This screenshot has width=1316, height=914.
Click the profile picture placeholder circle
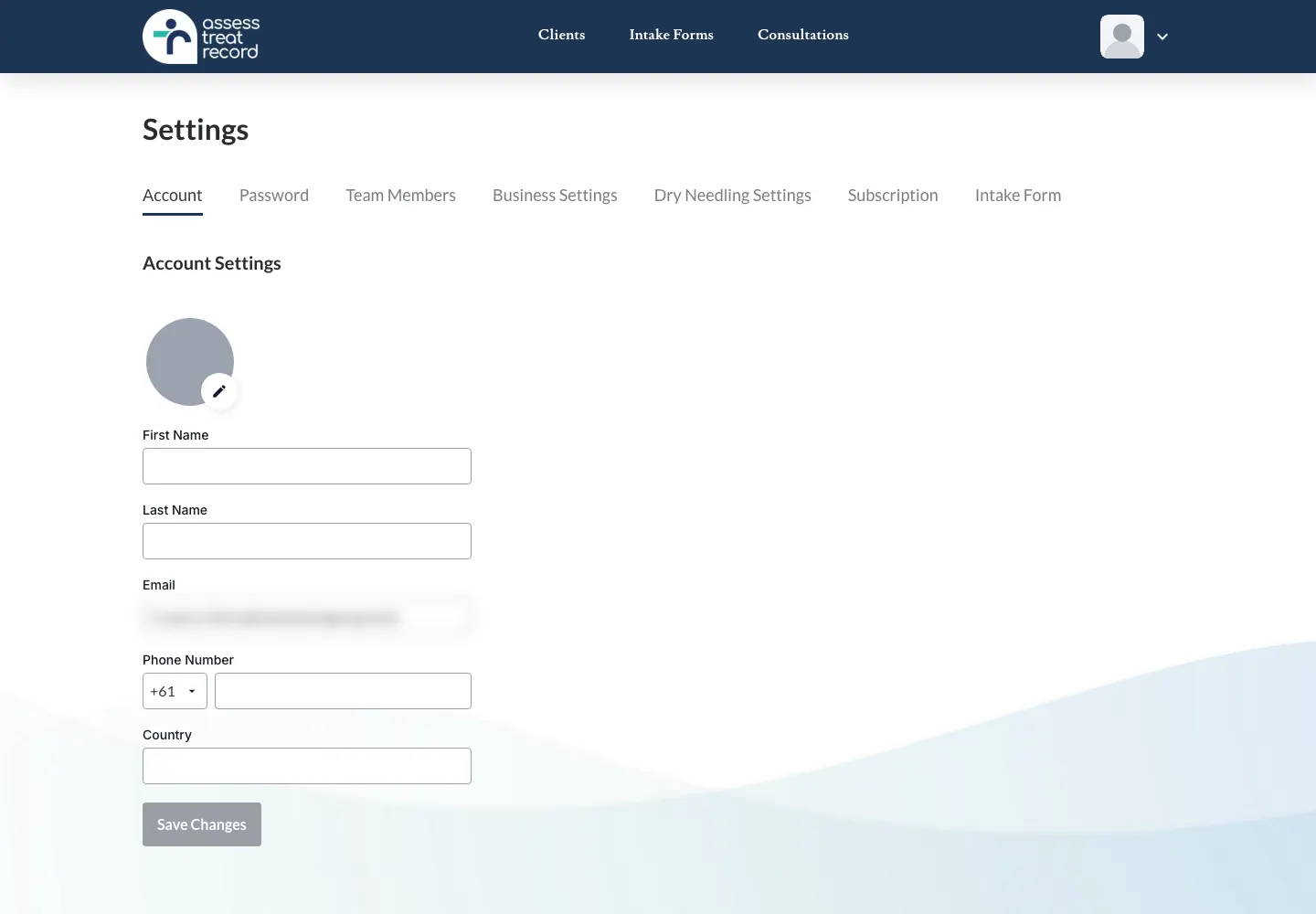[x=190, y=362]
